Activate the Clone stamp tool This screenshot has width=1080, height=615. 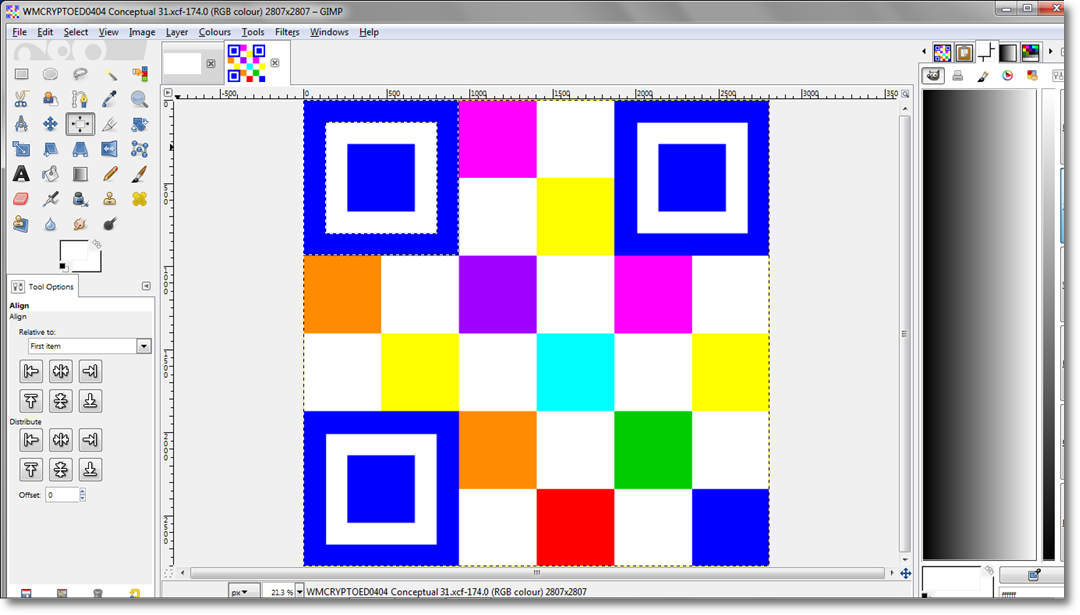[110, 199]
